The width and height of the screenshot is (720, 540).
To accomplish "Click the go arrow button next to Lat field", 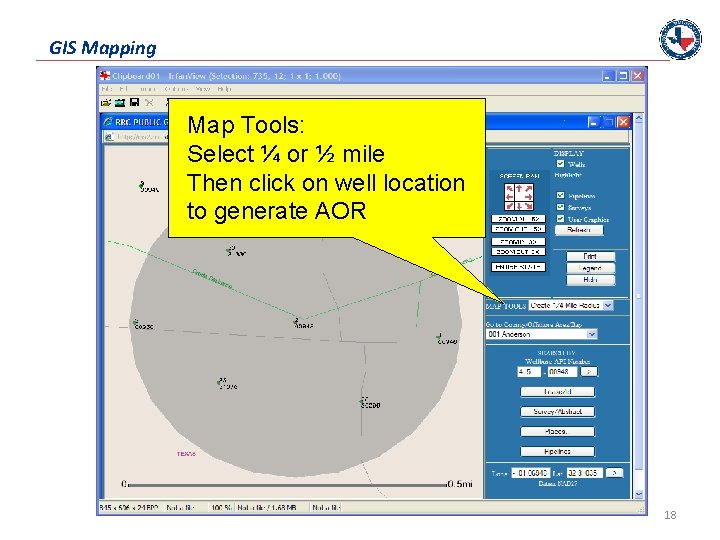I will pos(614,472).
